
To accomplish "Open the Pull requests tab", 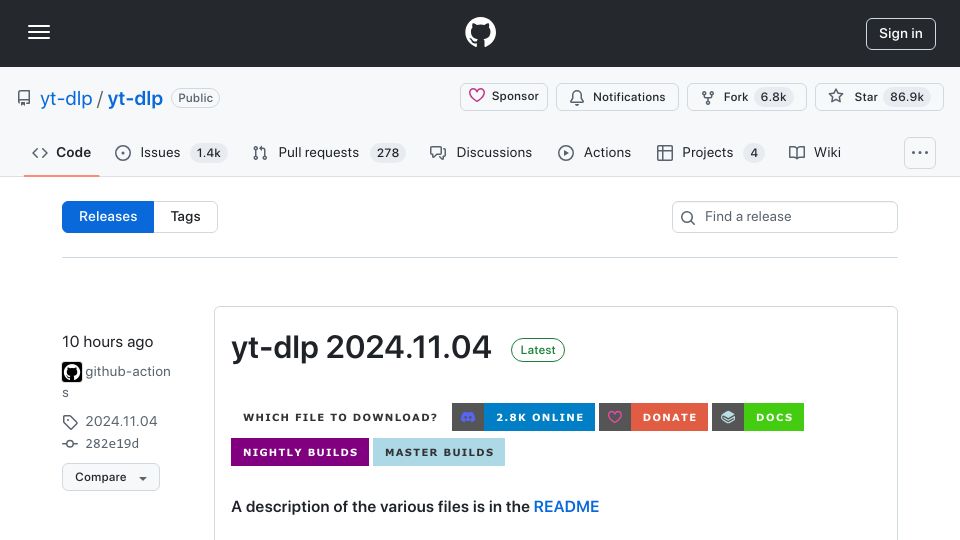I will click(x=328, y=152).
